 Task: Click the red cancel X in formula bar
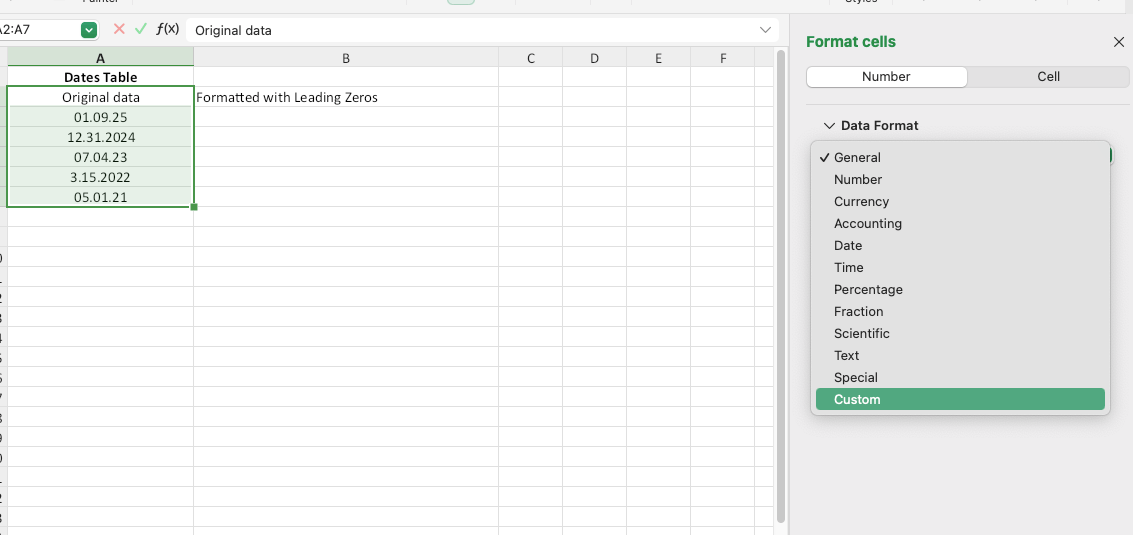(119, 30)
